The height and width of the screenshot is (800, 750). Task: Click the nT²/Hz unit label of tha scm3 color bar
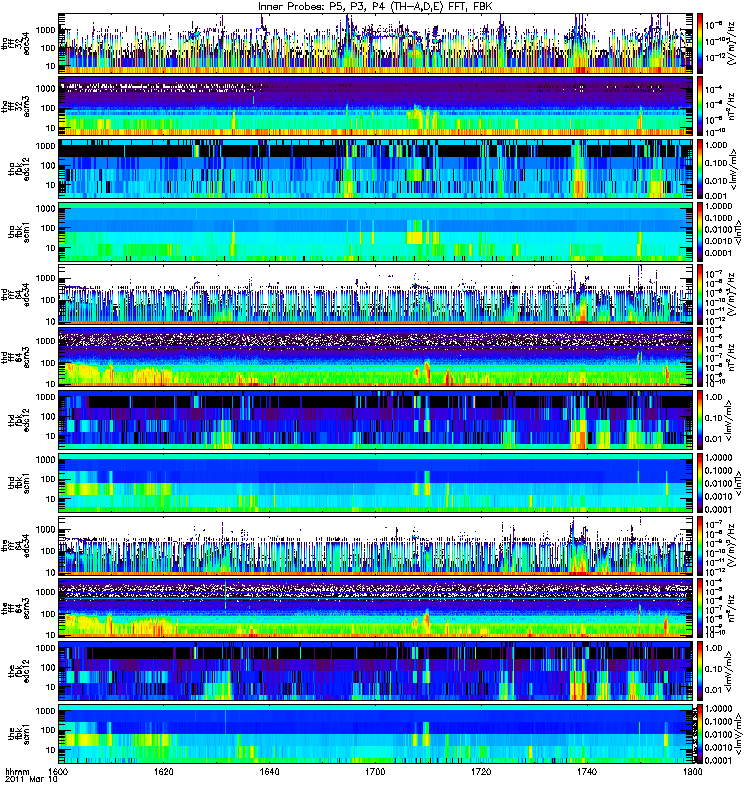(732, 106)
